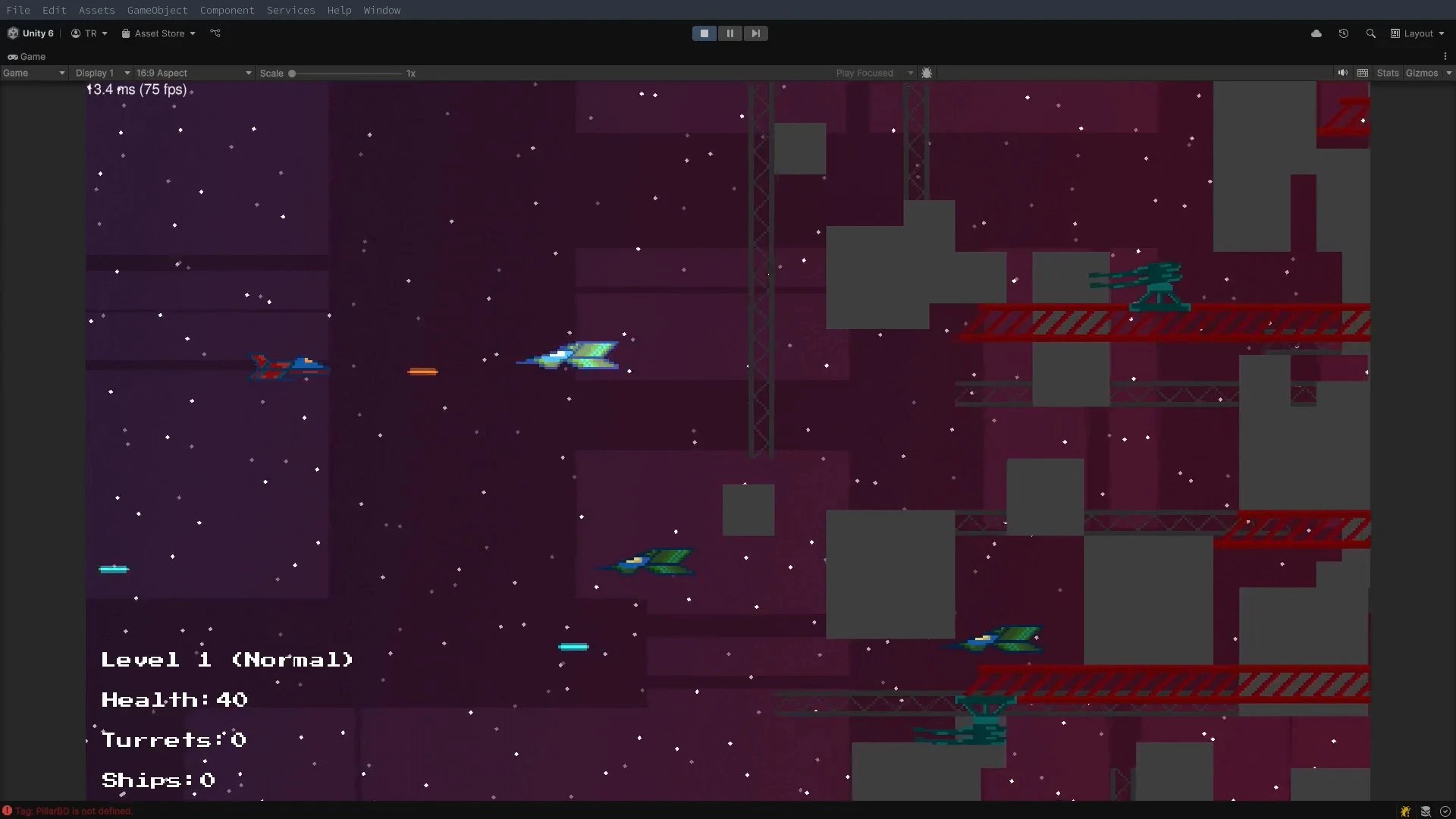Pause the game with the Pause button

coord(730,33)
